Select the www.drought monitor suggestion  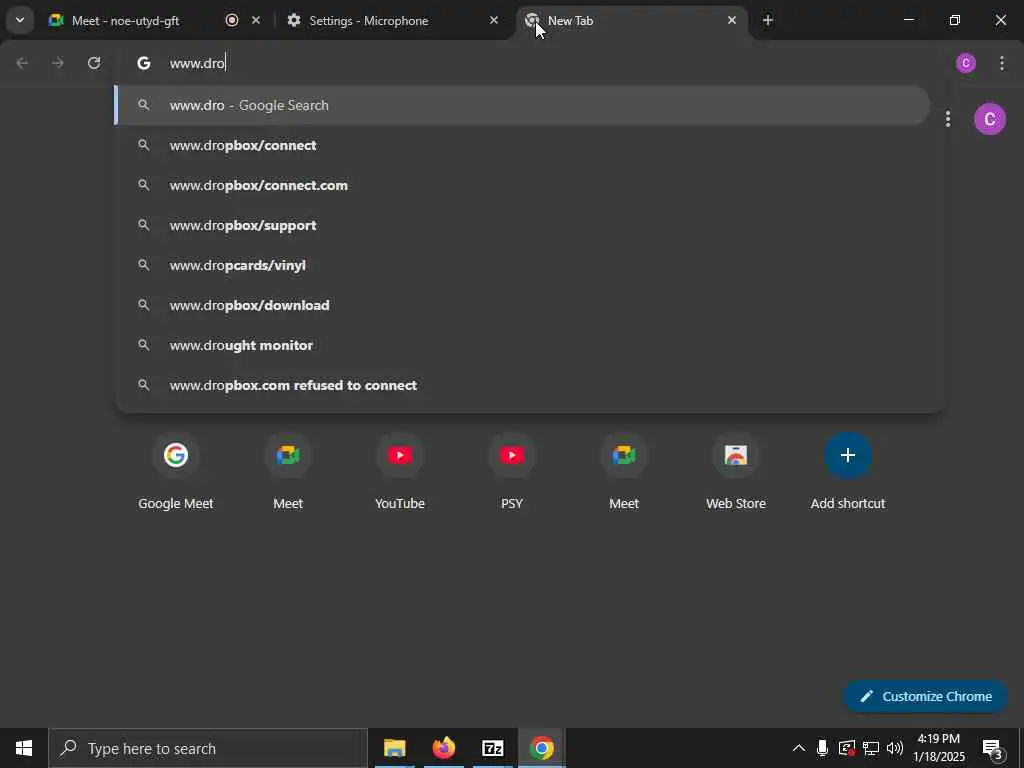522,345
